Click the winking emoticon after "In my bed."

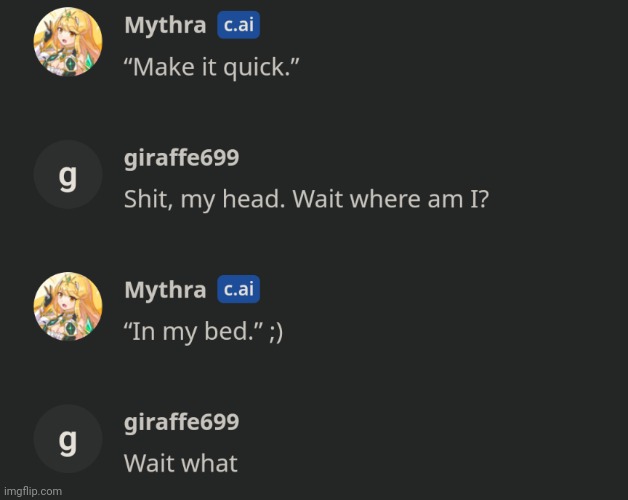pos(273,332)
